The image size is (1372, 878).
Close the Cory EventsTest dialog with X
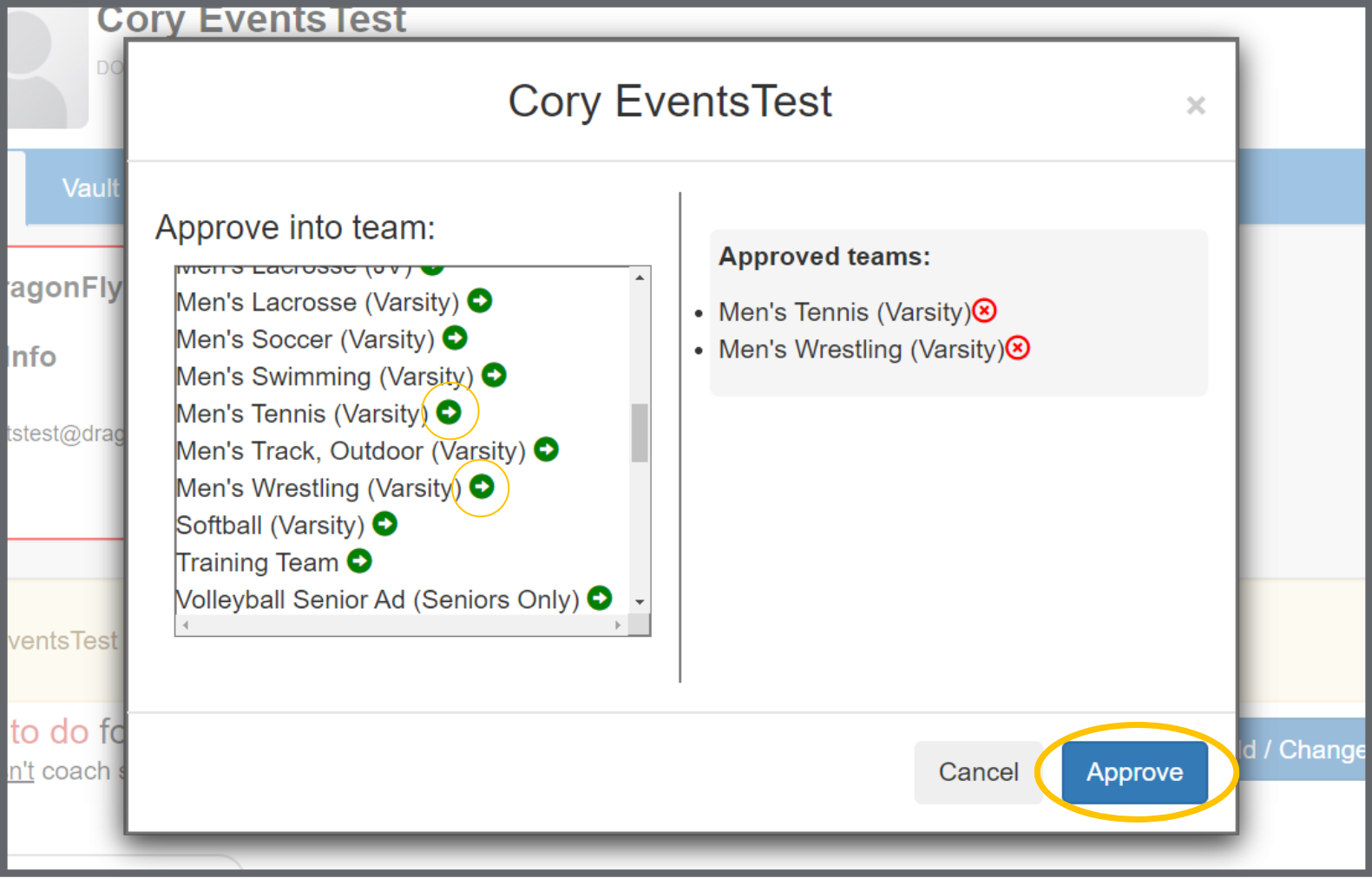(1196, 106)
